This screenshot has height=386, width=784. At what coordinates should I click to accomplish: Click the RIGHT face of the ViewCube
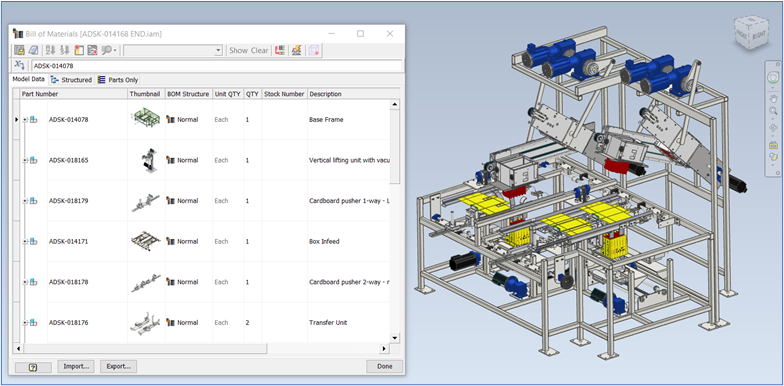pos(758,35)
